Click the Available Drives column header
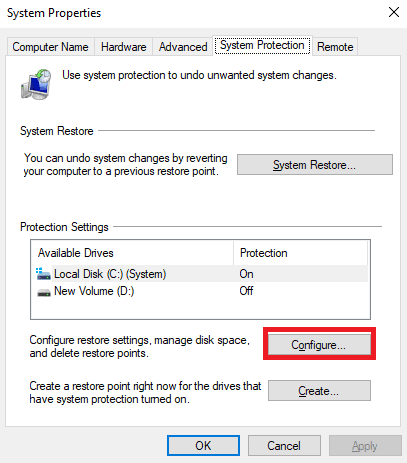 pyautogui.click(x=132, y=253)
